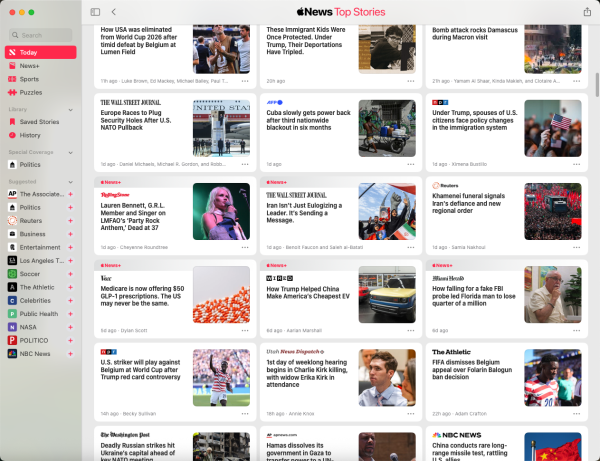Open more options for Europe NATO story
The height and width of the screenshot is (461, 600).
(245, 164)
